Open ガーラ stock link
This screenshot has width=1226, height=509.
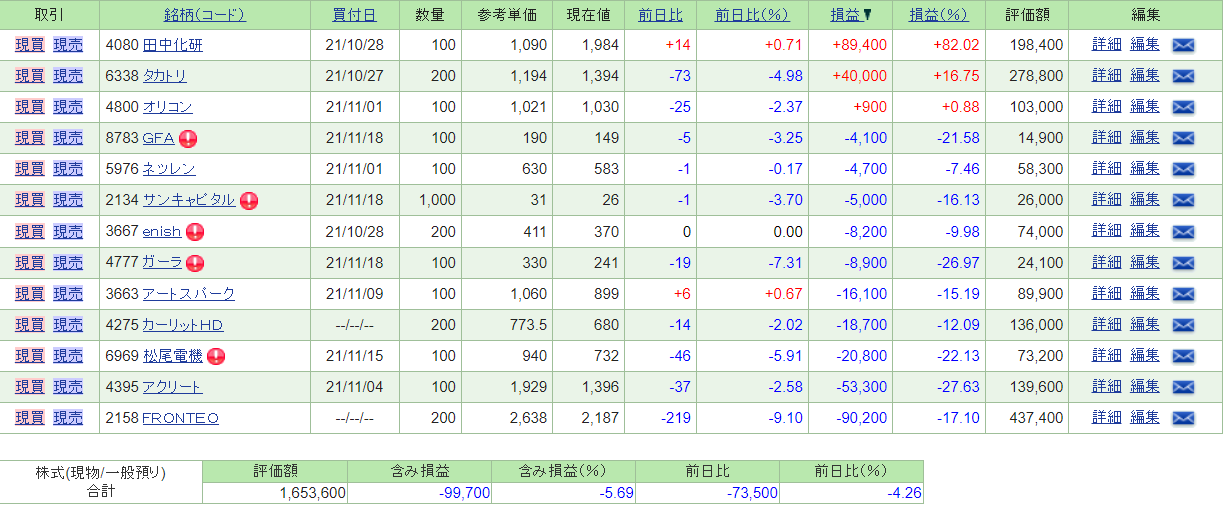coord(162,263)
